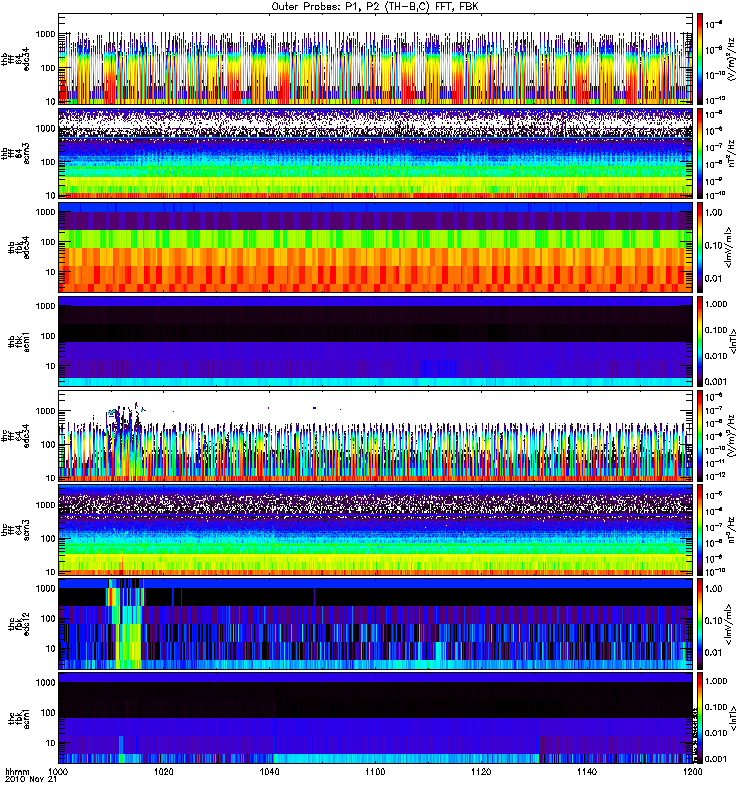750x800 pixels.
Task: Click the time axis tick label '1020'
Action: (x=164, y=771)
